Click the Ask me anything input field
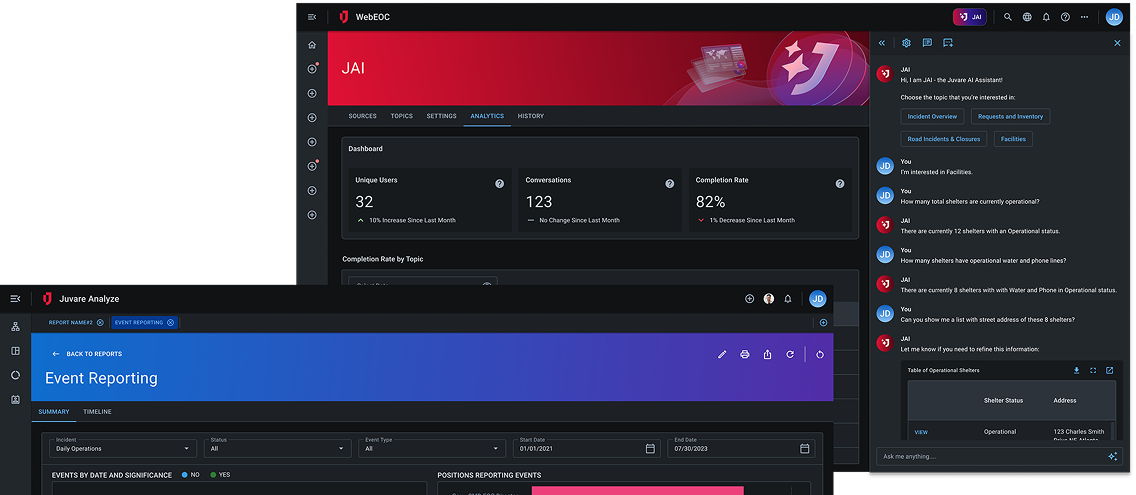The image size is (1136, 495). pos(990,456)
